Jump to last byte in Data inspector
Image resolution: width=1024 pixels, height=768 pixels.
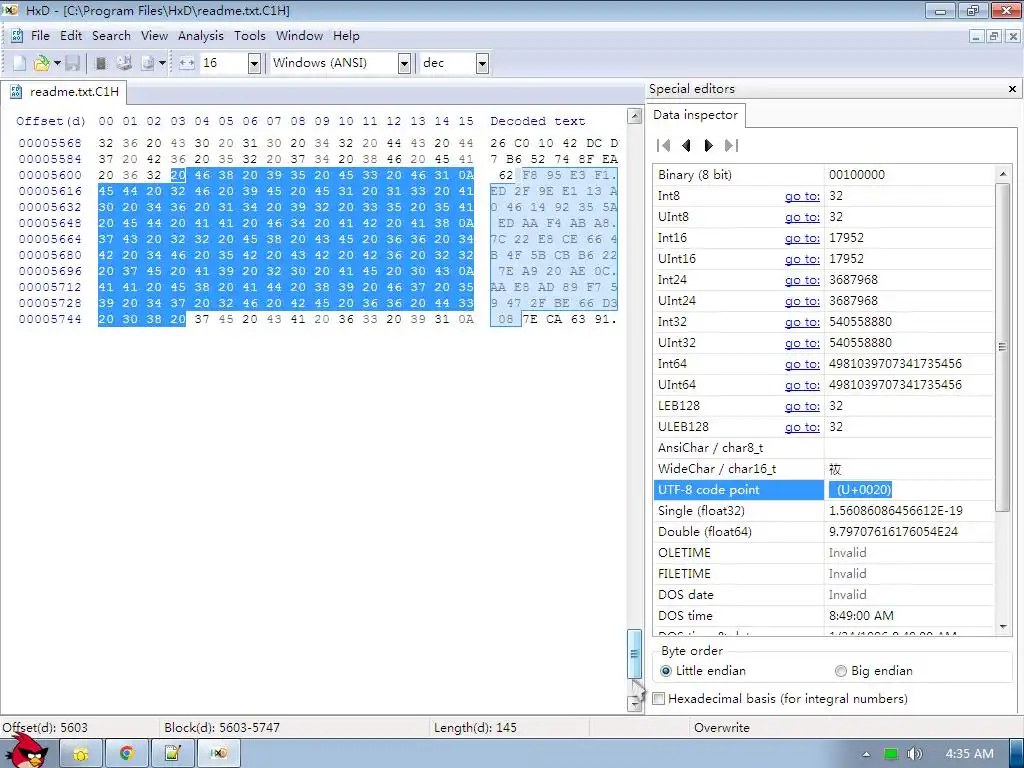731,146
